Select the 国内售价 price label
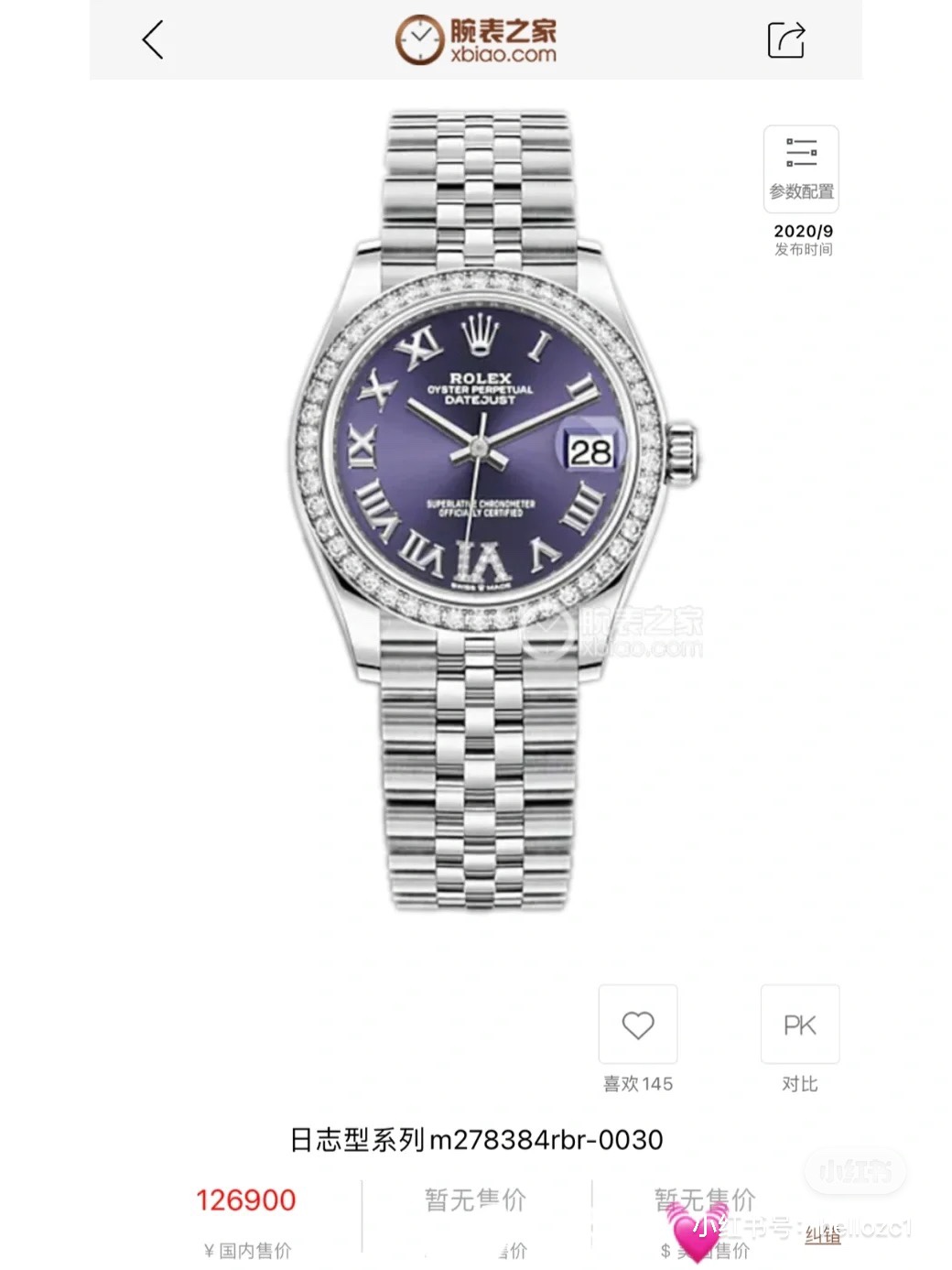This screenshot has width=952, height=1270. [x=247, y=1251]
